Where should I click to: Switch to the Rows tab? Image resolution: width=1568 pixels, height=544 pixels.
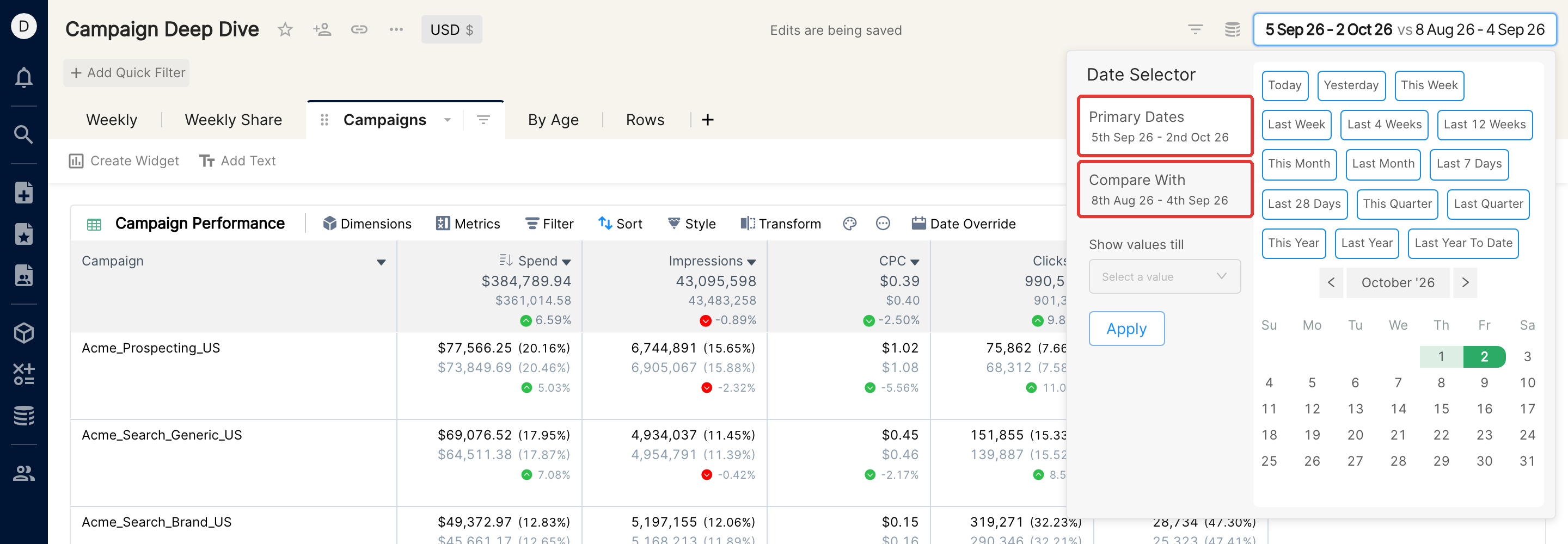point(645,120)
